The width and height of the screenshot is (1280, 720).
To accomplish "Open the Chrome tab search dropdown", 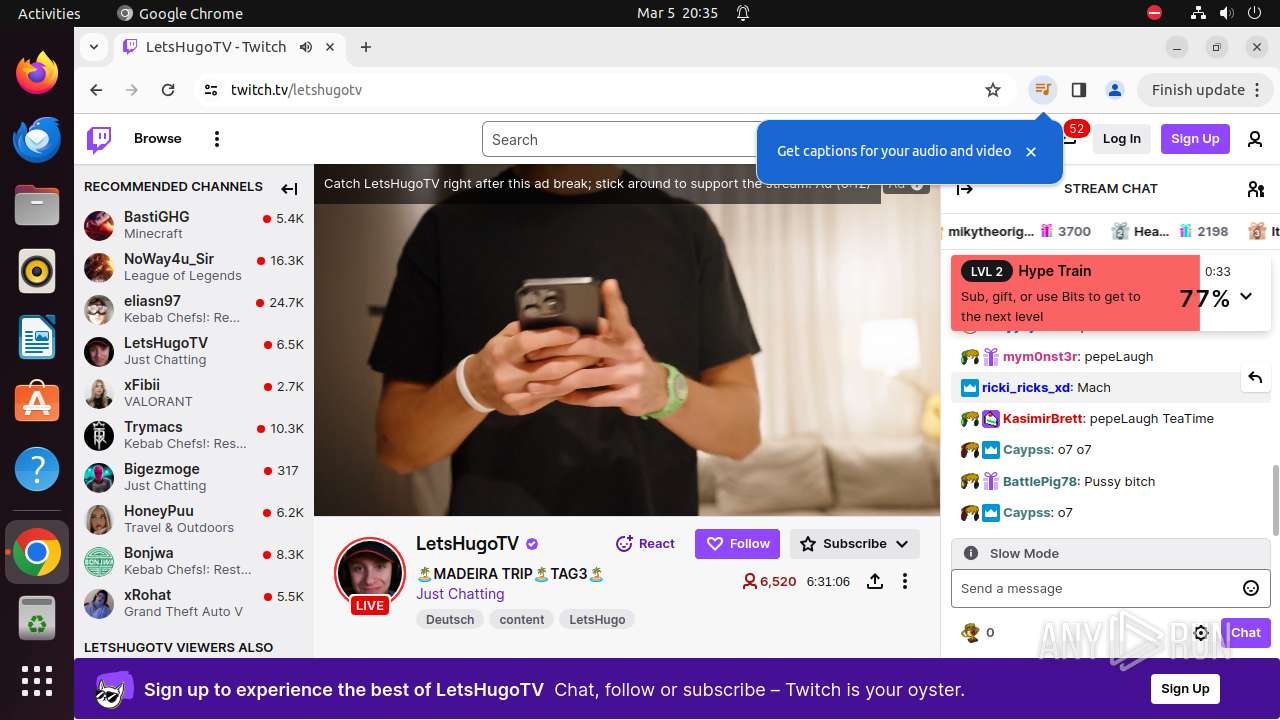I will pos(93,47).
